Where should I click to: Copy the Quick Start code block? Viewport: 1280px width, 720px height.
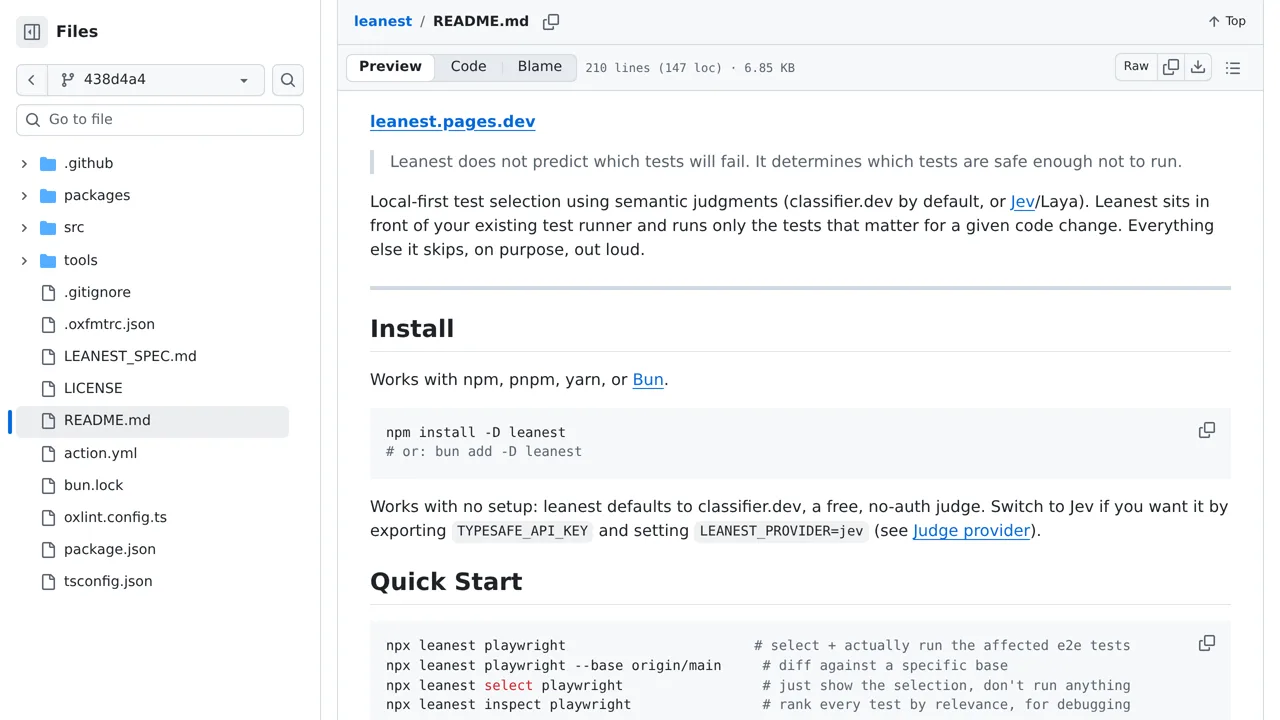[x=1207, y=643]
